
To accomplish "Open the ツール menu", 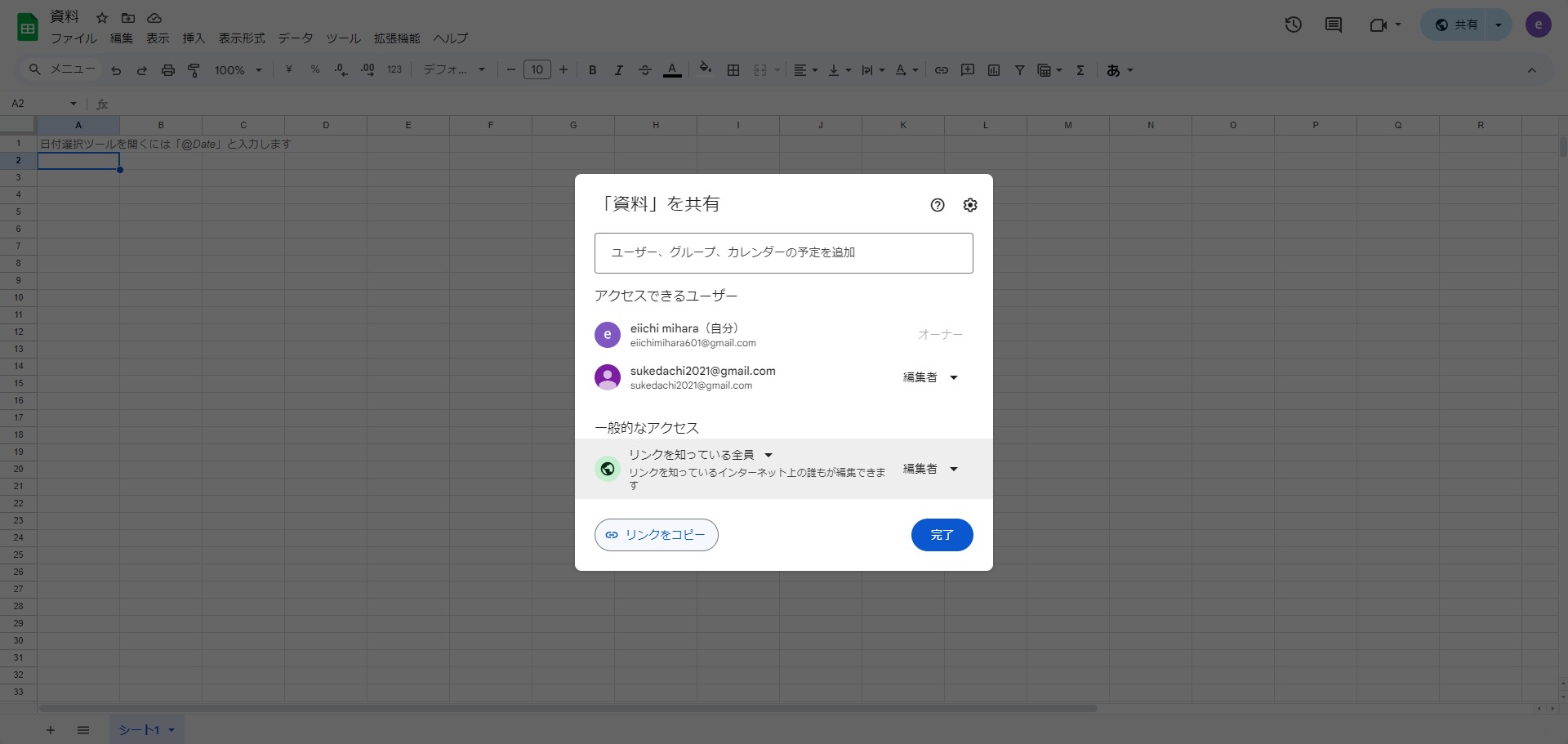I will 344,38.
